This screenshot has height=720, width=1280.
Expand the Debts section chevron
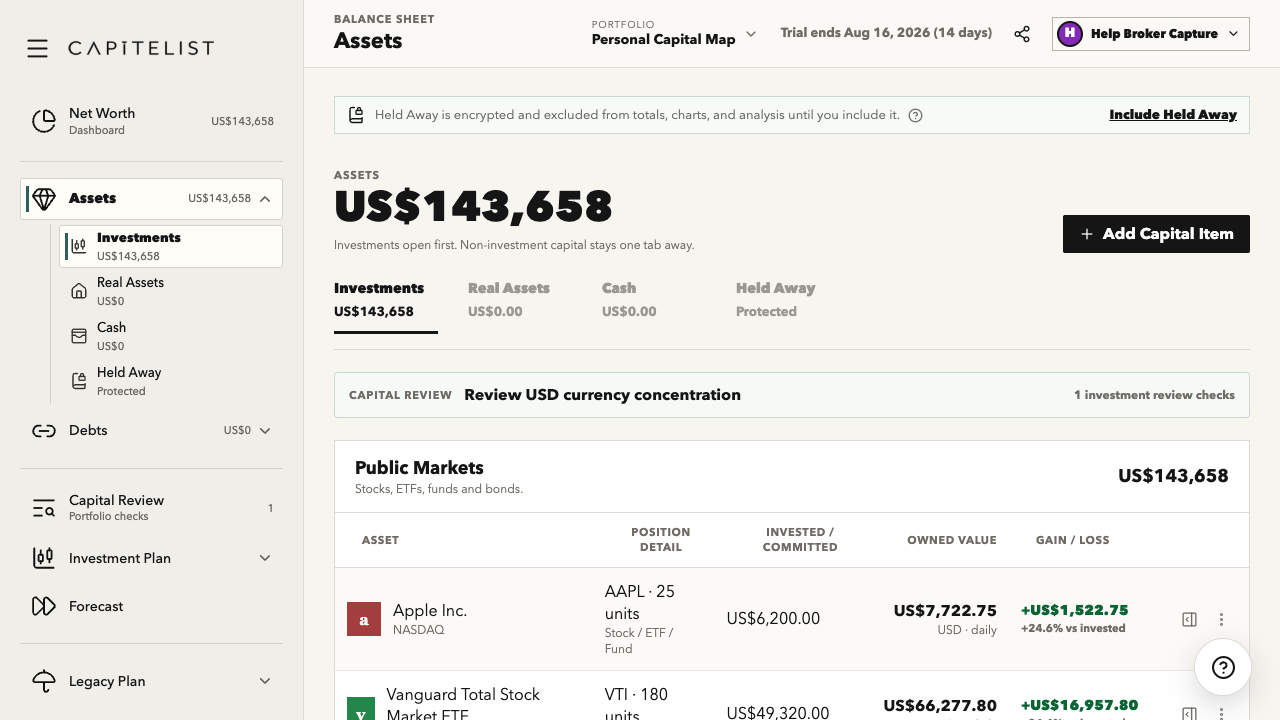pyautogui.click(x=265, y=431)
